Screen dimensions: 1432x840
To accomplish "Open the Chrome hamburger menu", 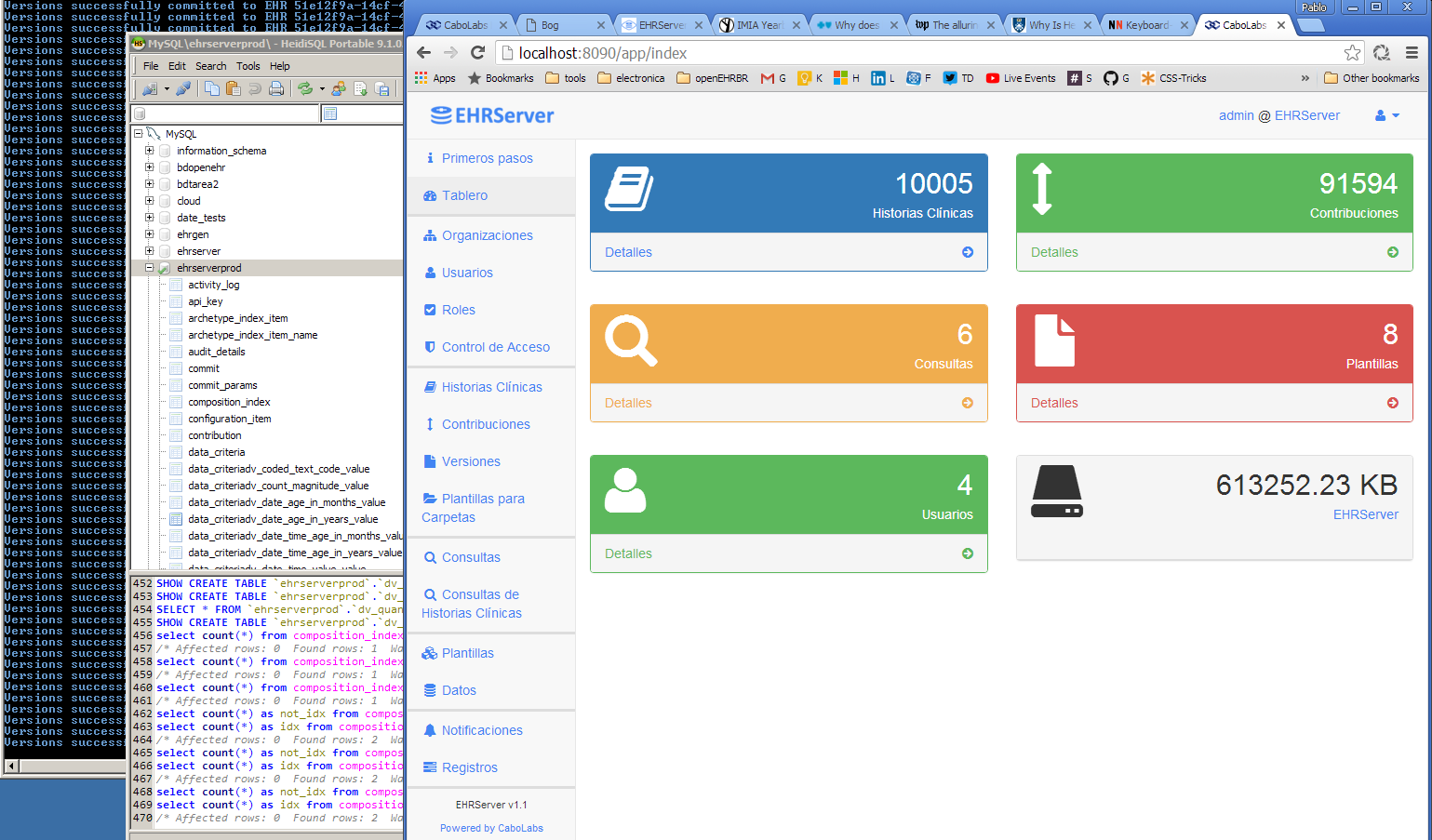I will pos(1412,53).
